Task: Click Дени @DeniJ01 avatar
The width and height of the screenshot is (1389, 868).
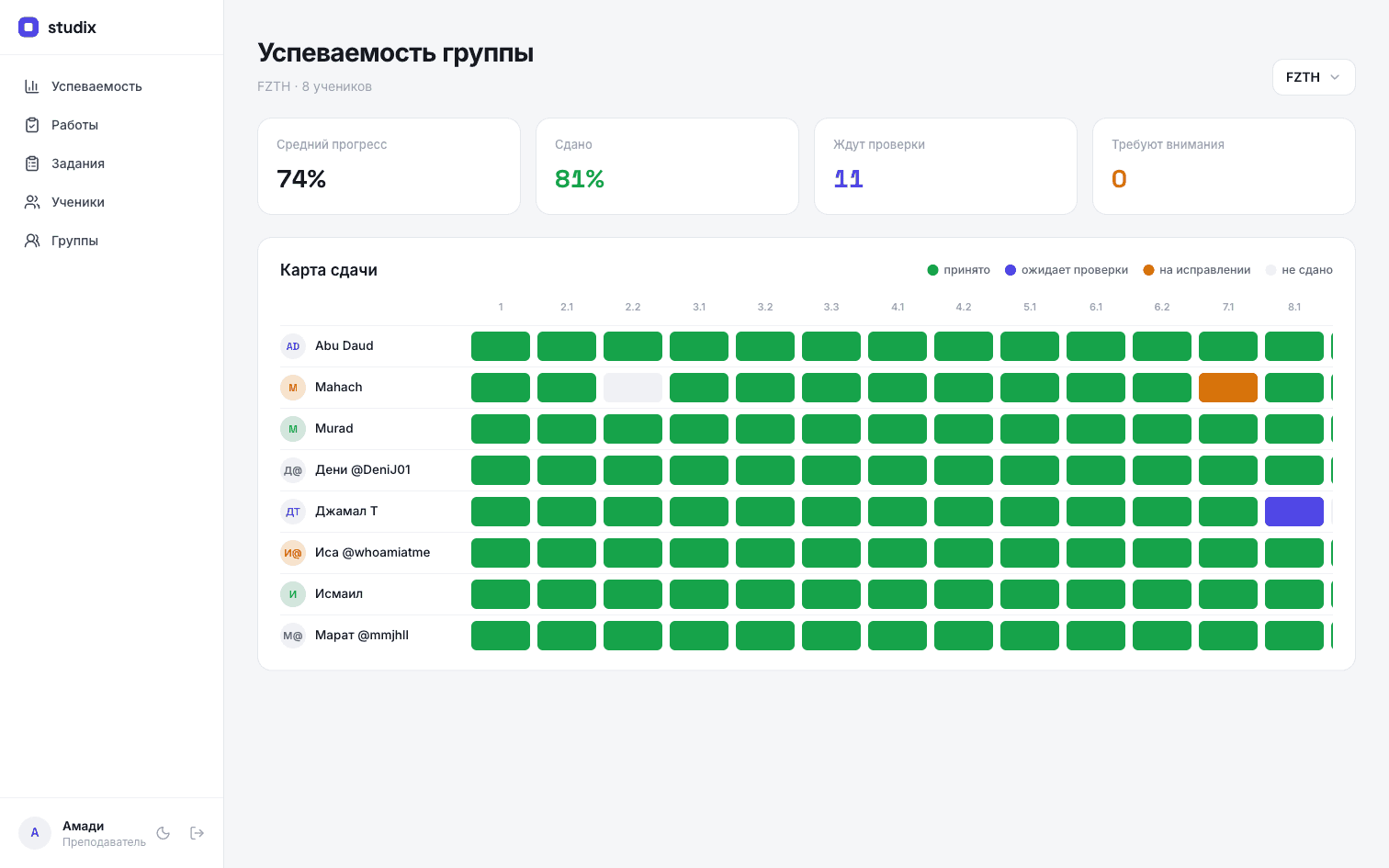Action: (x=293, y=470)
